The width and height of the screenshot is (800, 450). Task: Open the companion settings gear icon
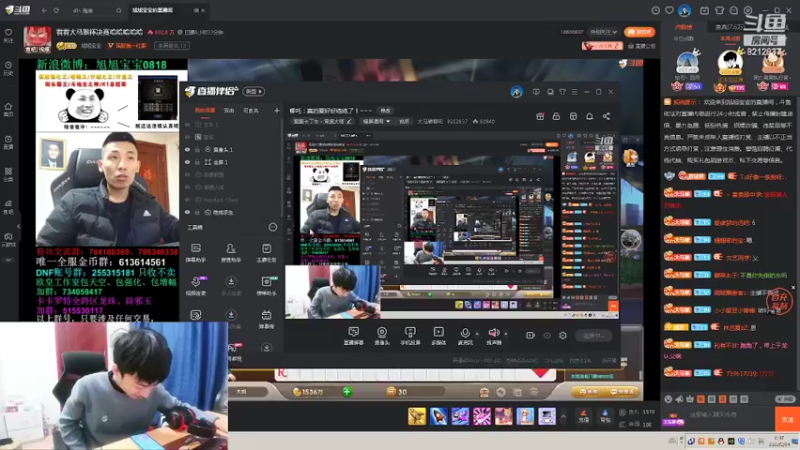pos(562,335)
